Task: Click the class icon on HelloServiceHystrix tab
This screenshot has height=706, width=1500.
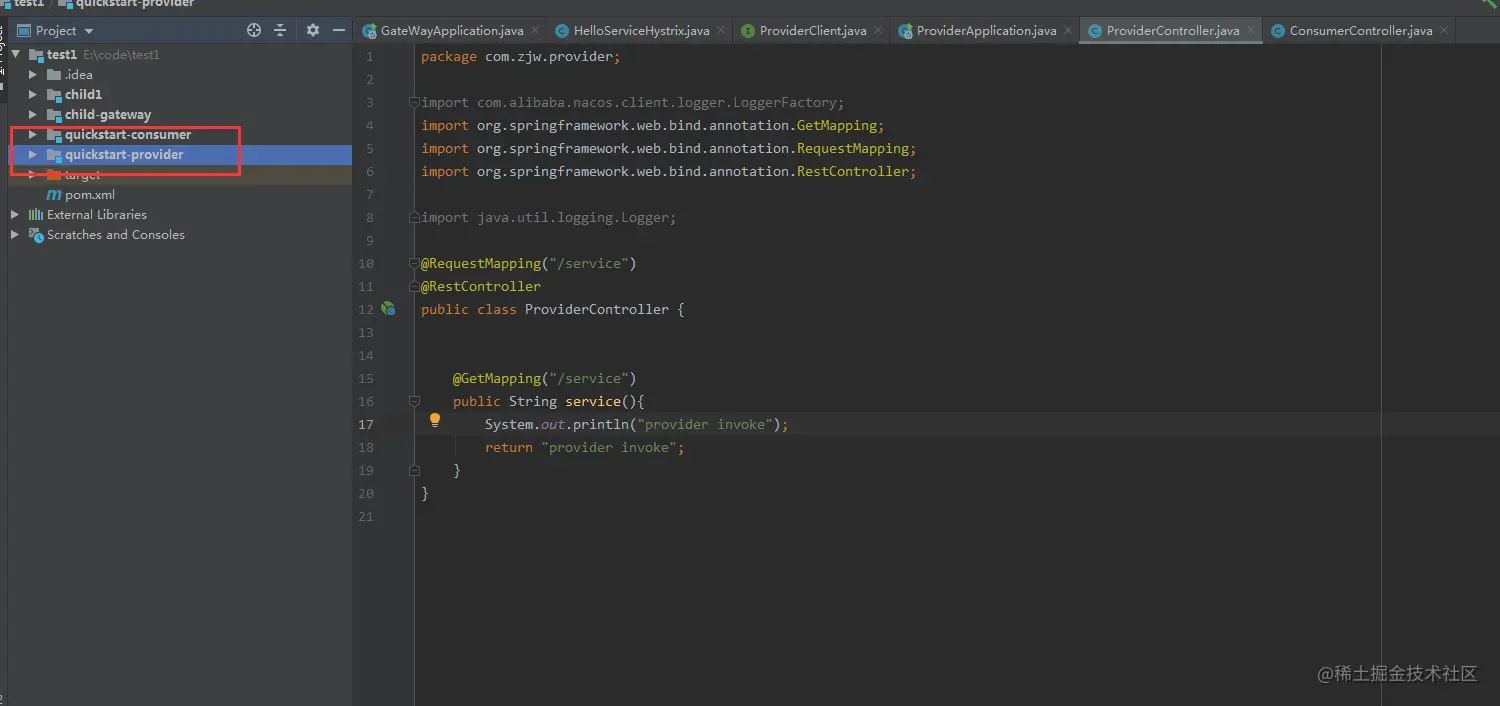Action: pyautogui.click(x=562, y=31)
